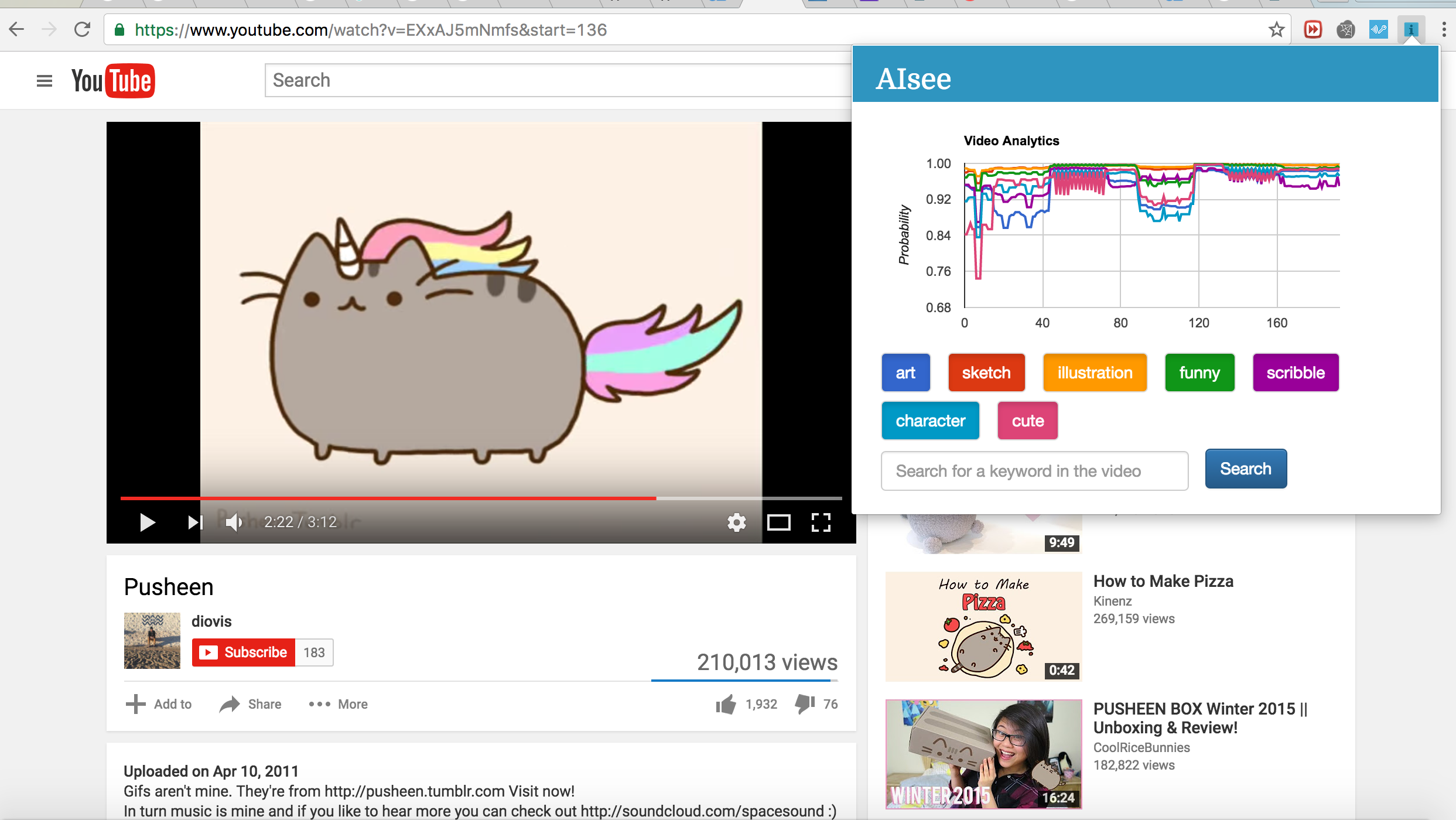This screenshot has height=820, width=1456.
Task: Open the More actions menu
Action: pos(339,704)
